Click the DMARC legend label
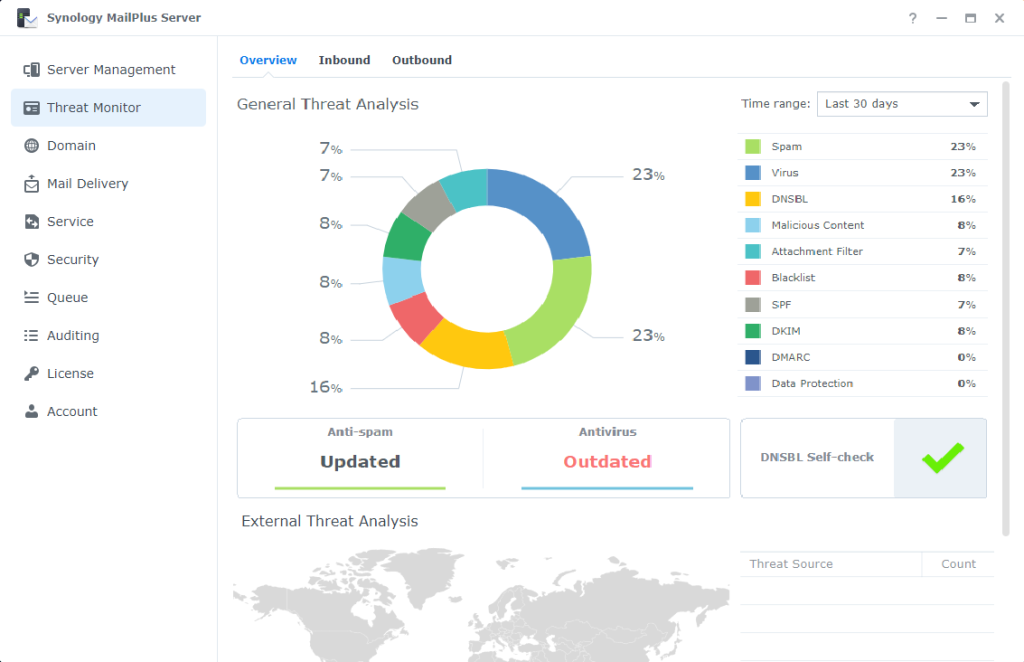1024x662 pixels. point(790,357)
